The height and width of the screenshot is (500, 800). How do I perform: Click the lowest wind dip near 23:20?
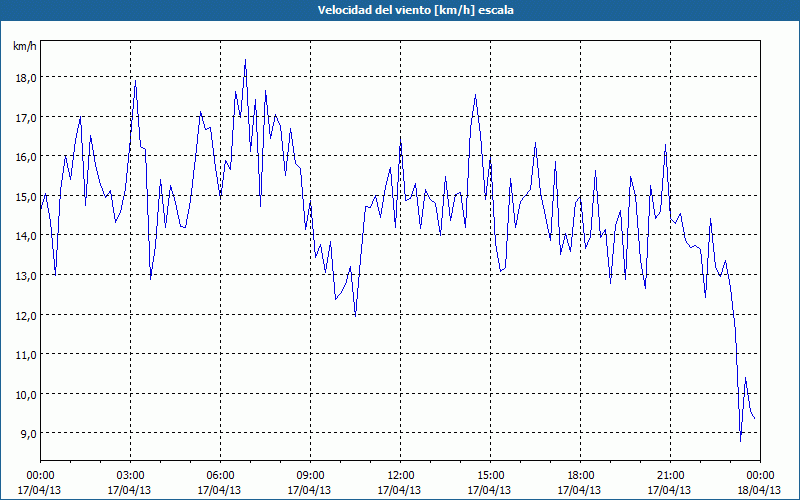tap(740, 441)
